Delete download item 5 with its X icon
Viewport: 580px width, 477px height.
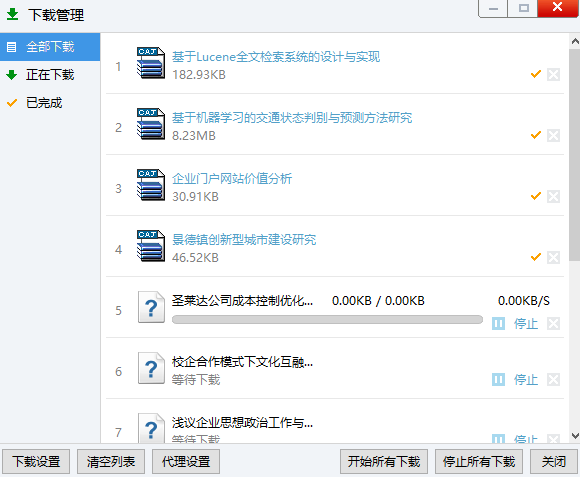[x=553, y=324]
